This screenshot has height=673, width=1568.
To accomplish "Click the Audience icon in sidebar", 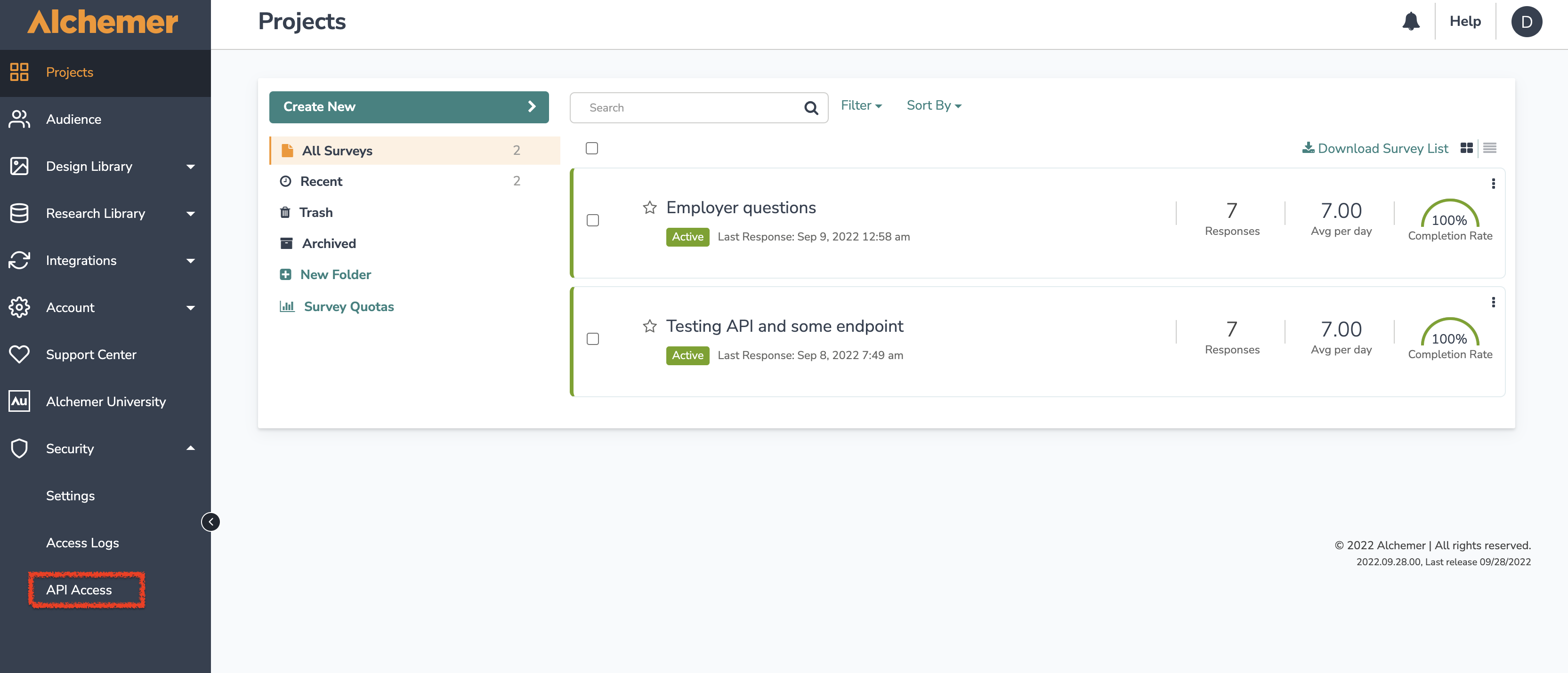I will coord(18,118).
